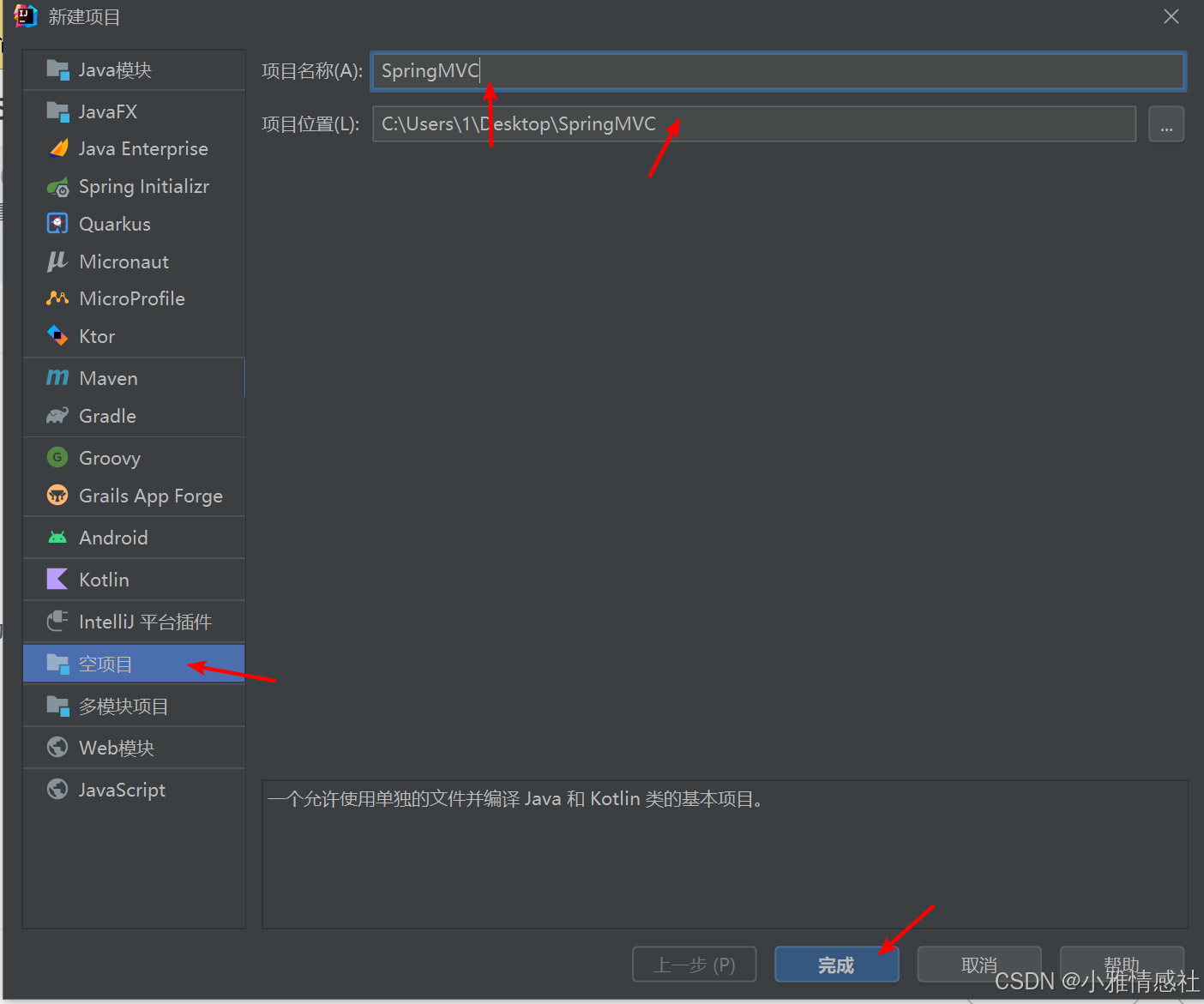Click the Java Enterprise flame icon
The image size is (1204, 1004).
(x=57, y=148)
